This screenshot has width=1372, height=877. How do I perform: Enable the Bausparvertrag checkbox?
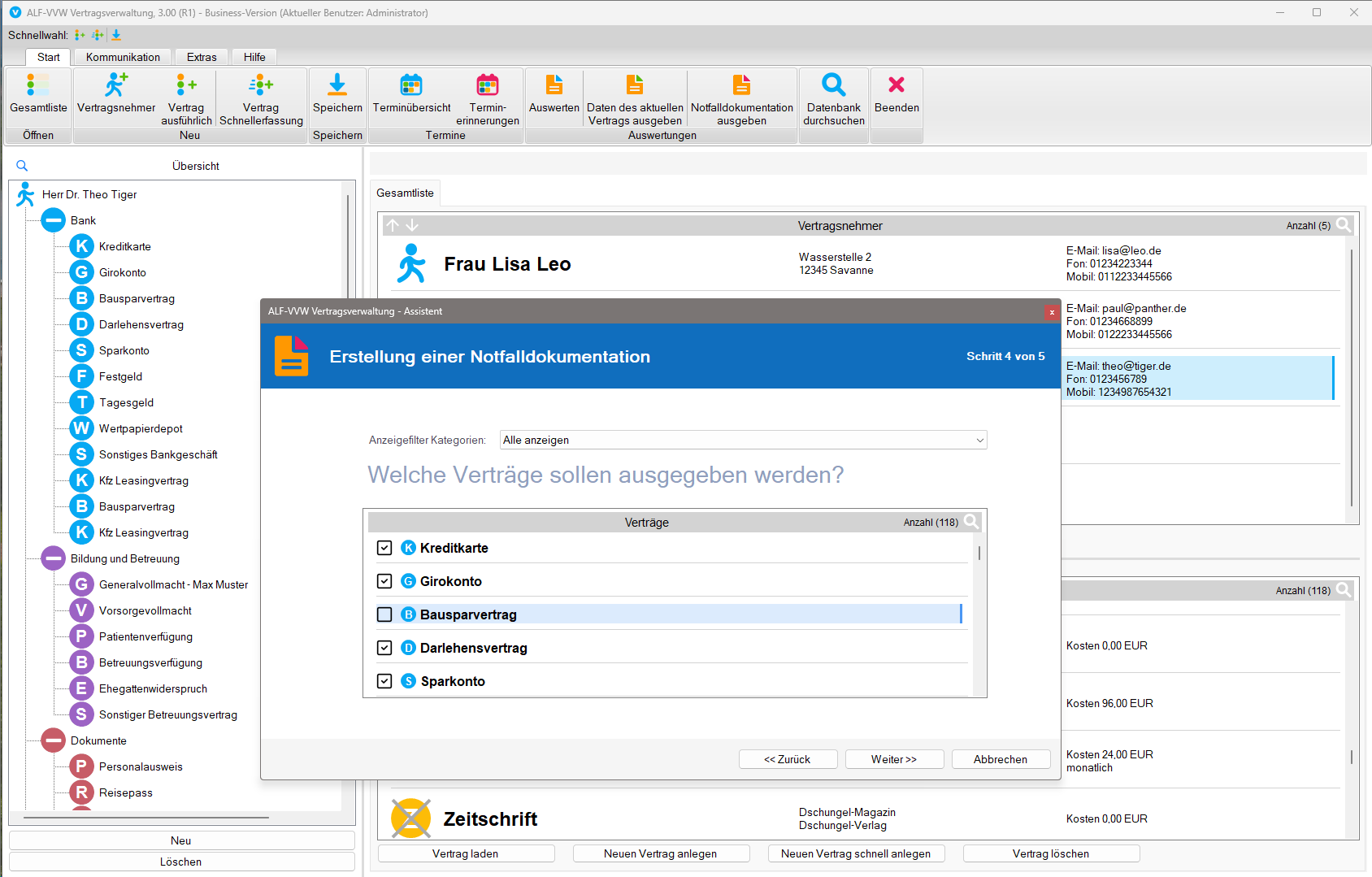coord(384,615)
